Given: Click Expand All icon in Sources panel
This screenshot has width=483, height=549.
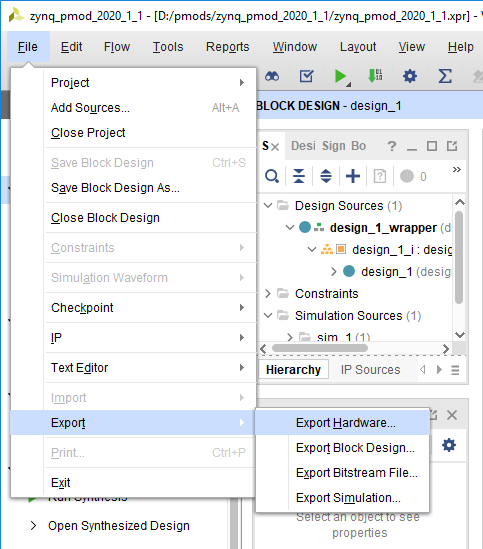Looking at the screenshot, I should pos(326,176).
